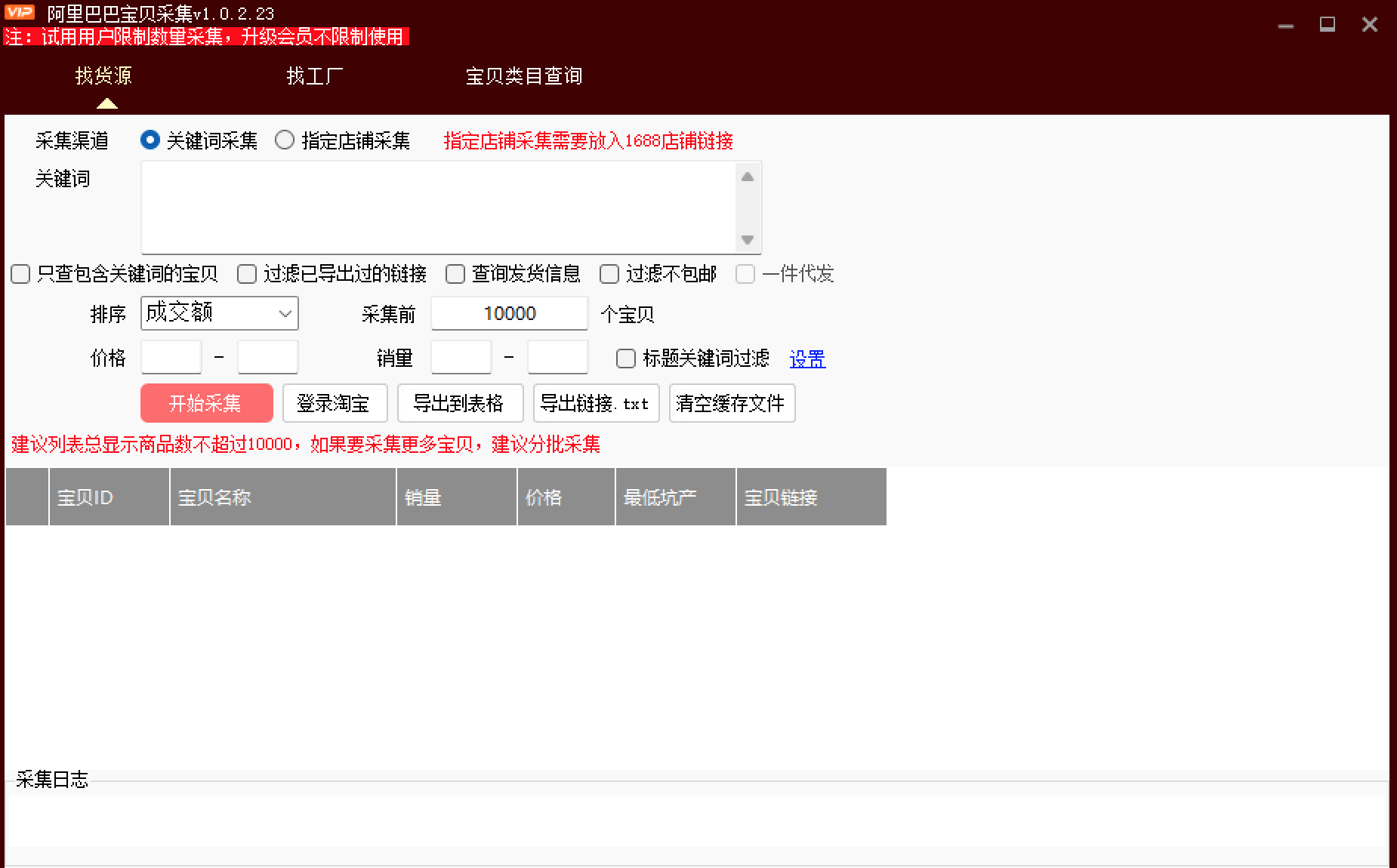Screen dimensions: 1397x868
Task: Click the 指定店铺采集需要放入1688店铺链接 hint
Action: coord(588,141)
